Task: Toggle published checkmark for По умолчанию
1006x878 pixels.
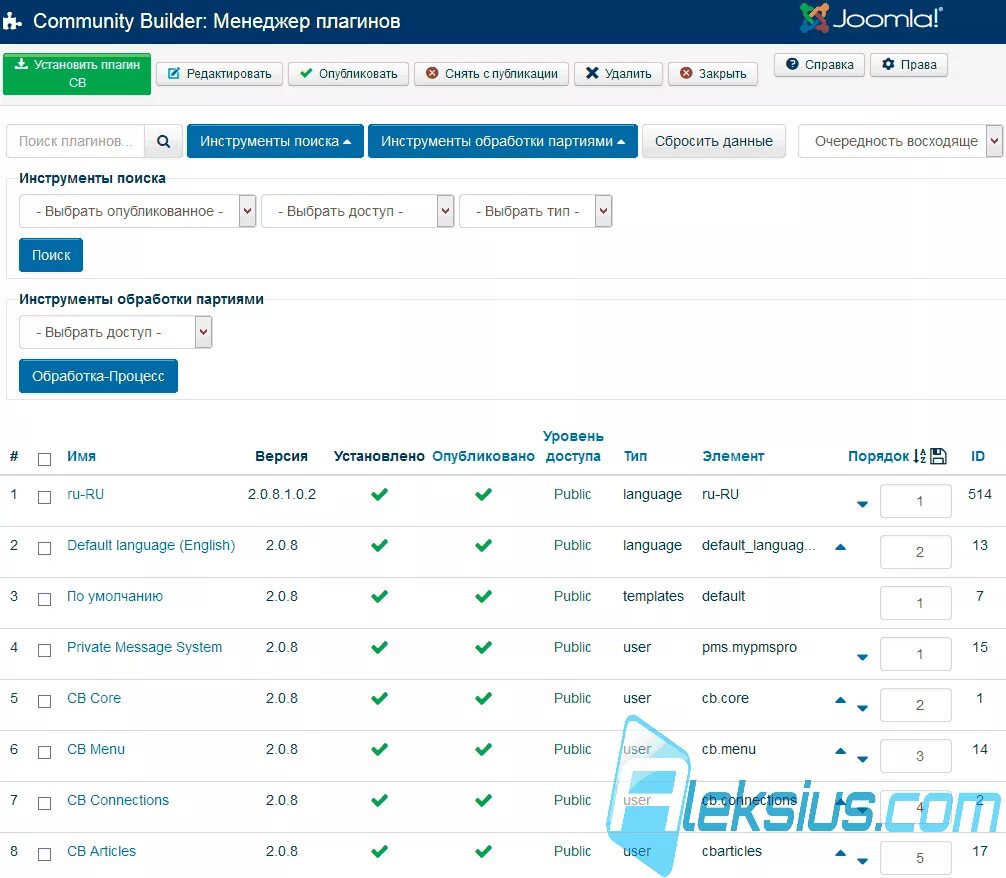Action: coord(483,596)
